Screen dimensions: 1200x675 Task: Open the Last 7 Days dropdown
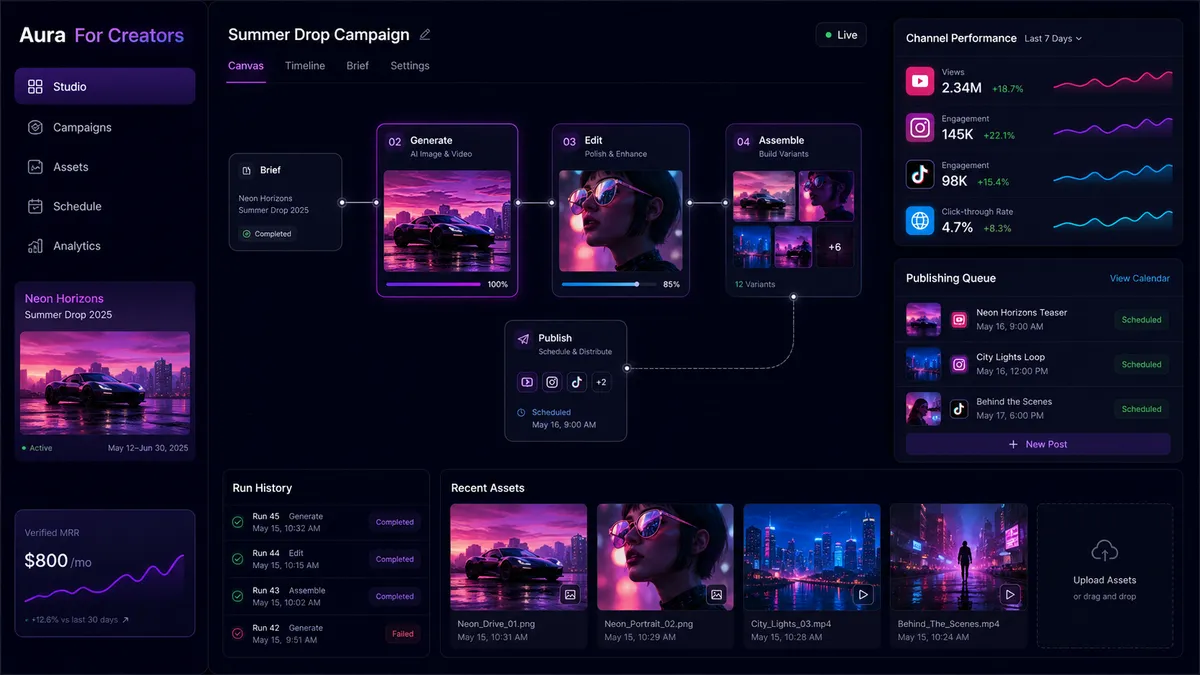coord(1053,38)
